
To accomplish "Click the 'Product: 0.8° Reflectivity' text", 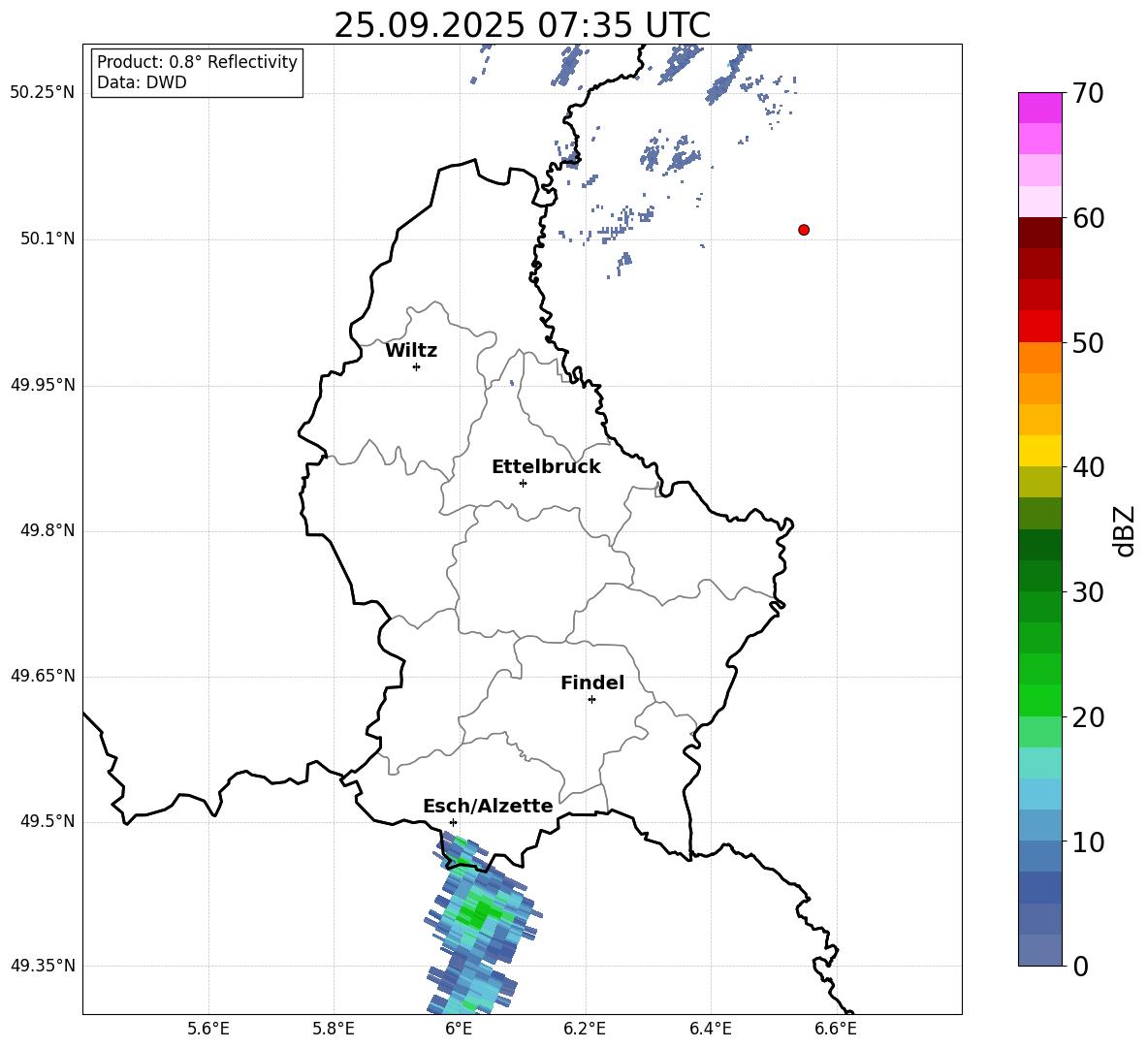I will [197, 62].
